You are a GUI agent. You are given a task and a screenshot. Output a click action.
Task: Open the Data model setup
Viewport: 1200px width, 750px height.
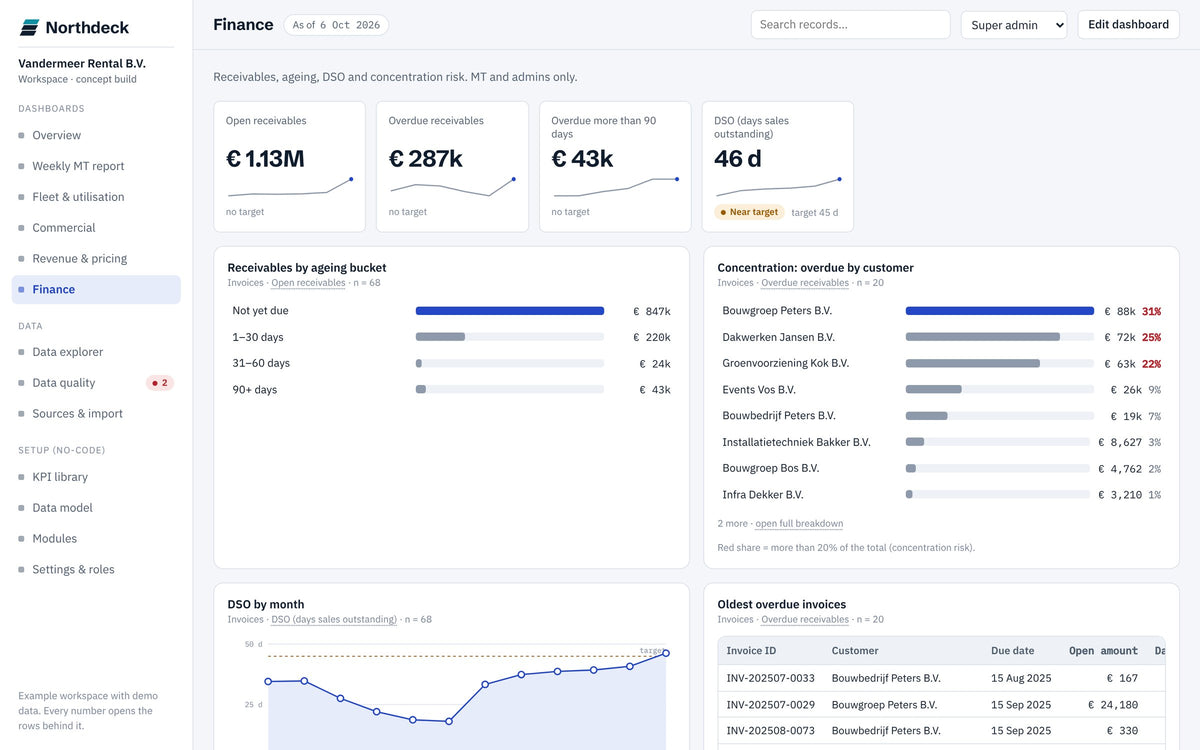click(96, 508)
